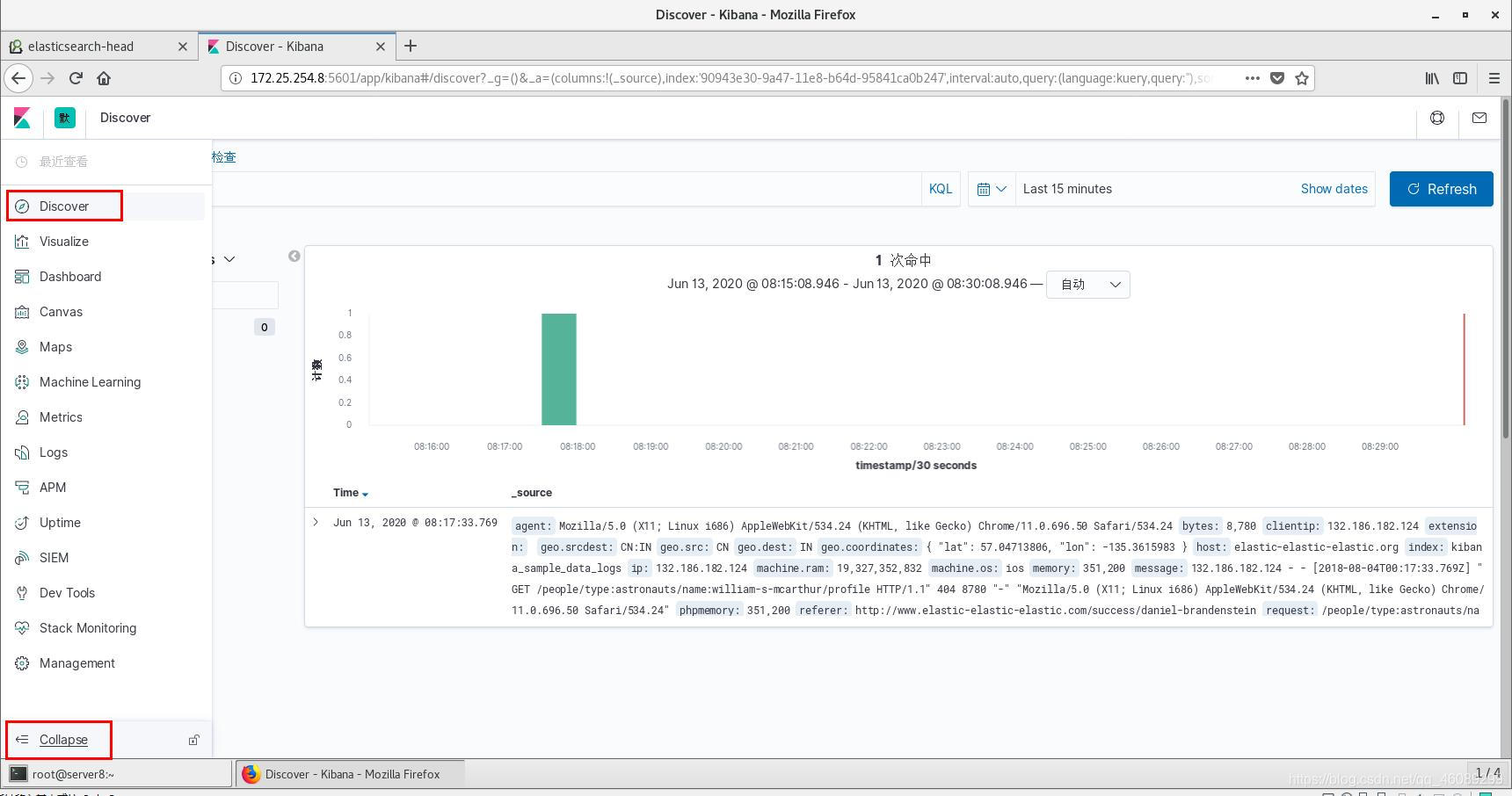Open the interval dropdown set to 自动
1512x796 pixels.
click(x=1088, y=285)
